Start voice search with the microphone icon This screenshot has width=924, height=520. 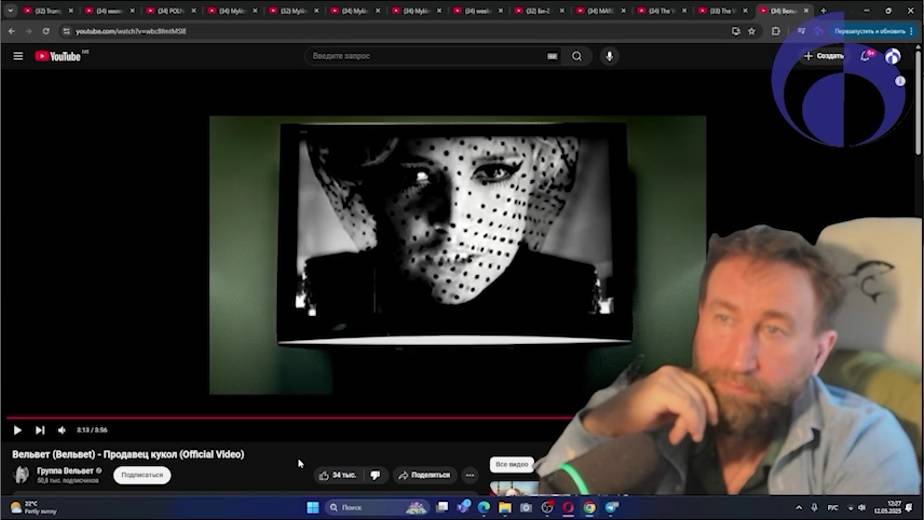609,56
